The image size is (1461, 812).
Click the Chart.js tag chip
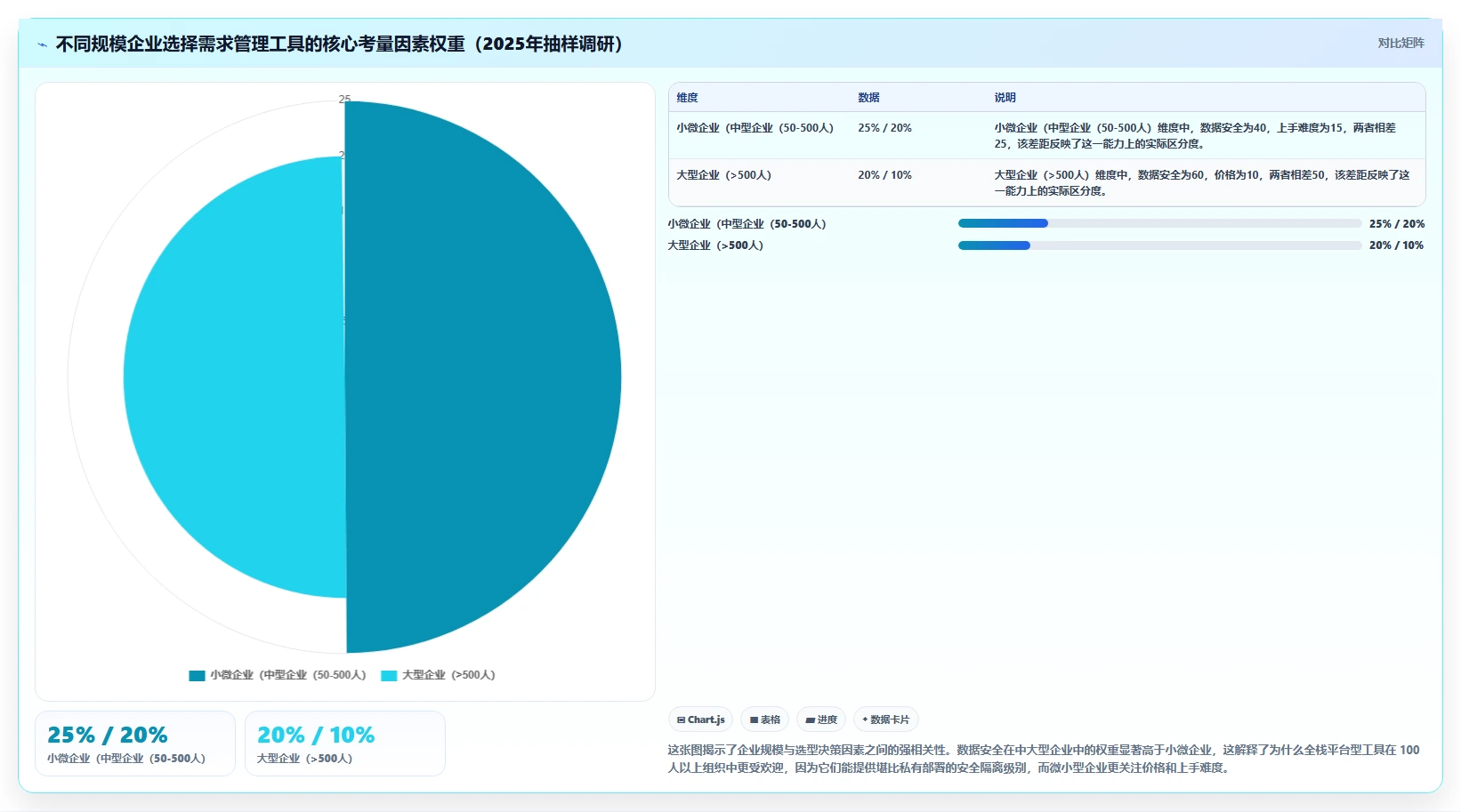coord(700,720)
